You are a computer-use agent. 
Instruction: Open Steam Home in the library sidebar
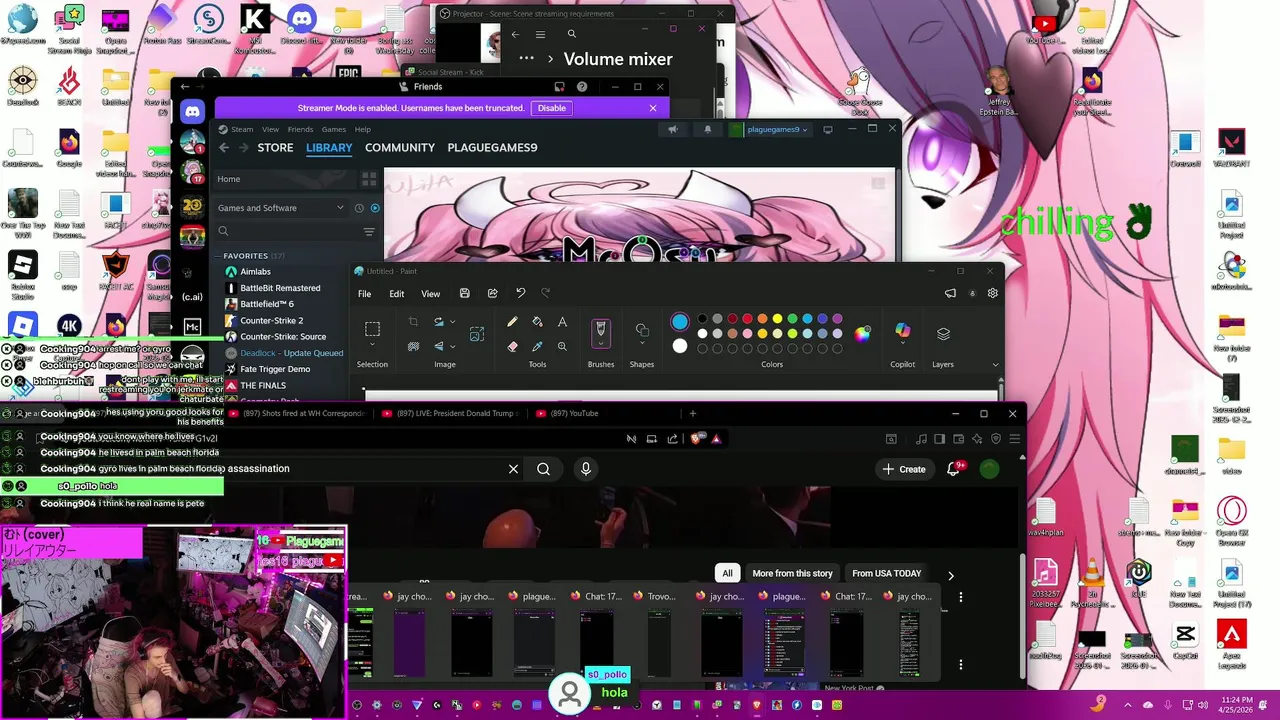pos(285,179)
